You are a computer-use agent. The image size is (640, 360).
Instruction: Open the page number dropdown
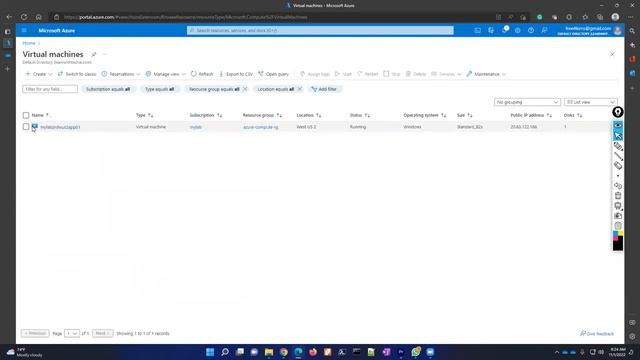pyautogui.click(x=72, y=333)
